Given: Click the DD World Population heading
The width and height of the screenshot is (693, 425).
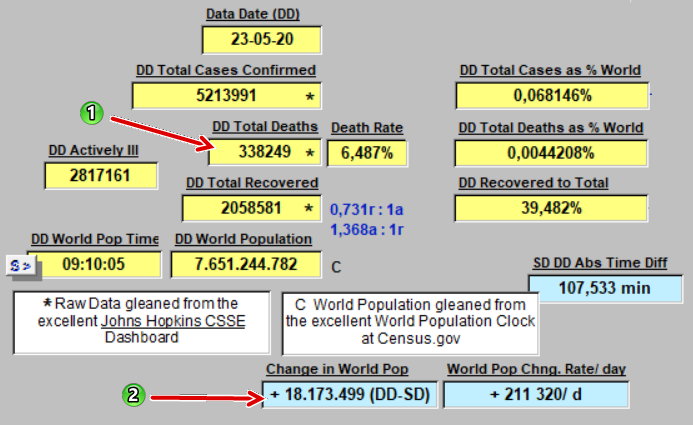Looking at the screenshot, I should (x=243, y=239).
